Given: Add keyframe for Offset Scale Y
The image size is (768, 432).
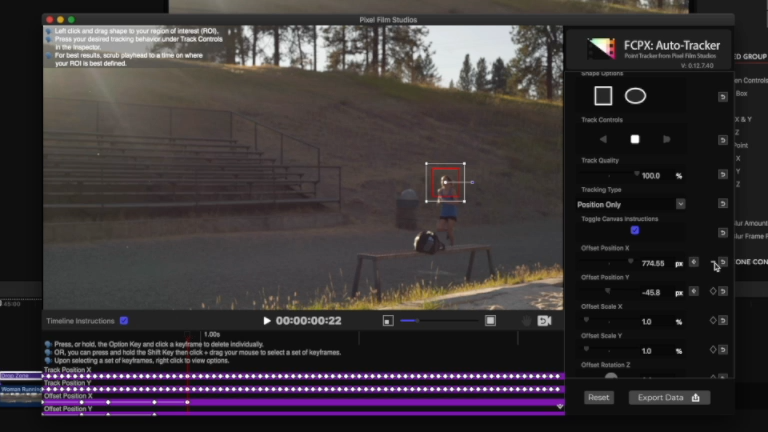Looking at the screenshot, I should [713, 350].
